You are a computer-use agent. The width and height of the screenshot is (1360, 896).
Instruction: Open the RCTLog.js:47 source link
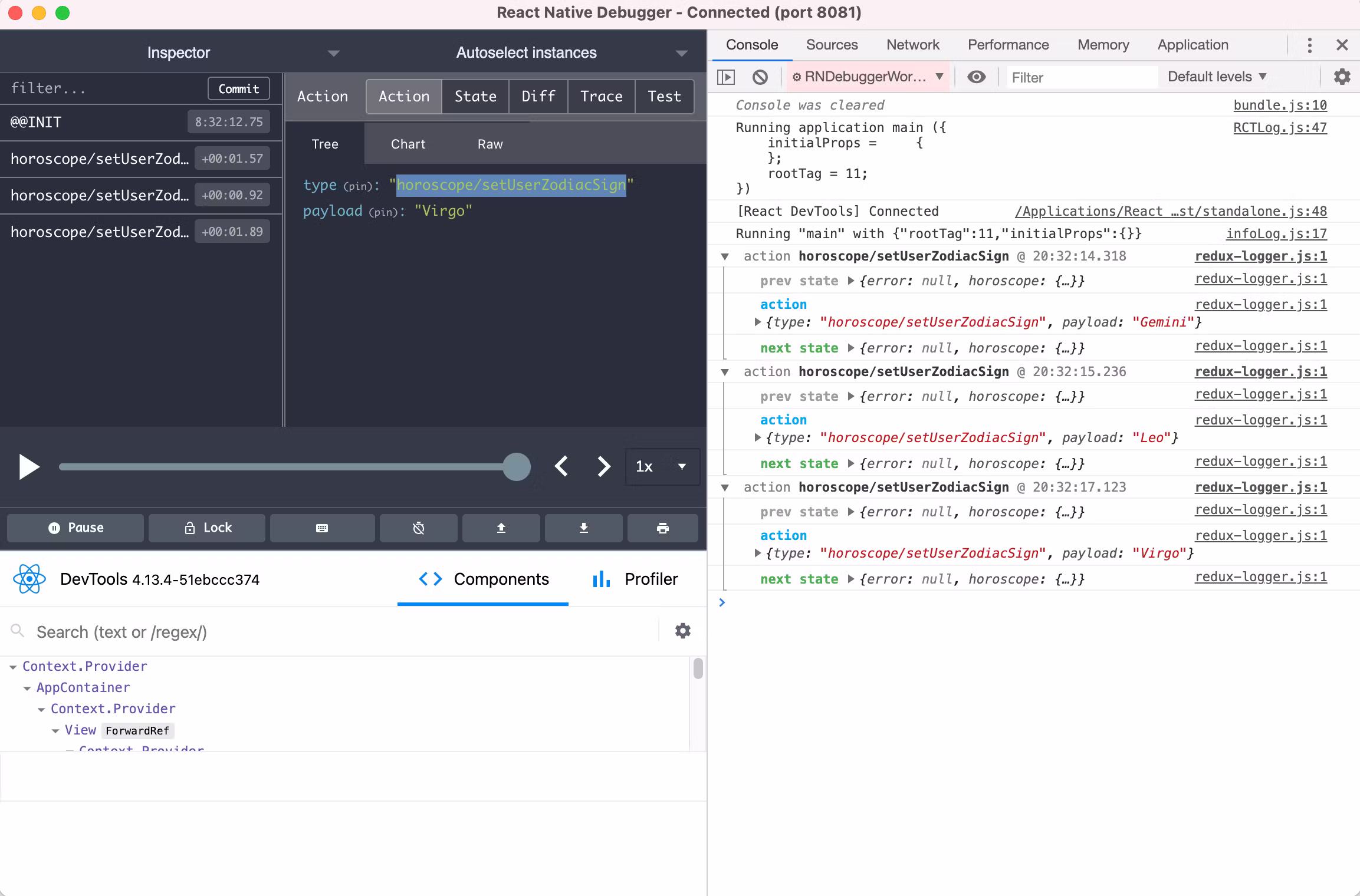tap(1280, 128)
